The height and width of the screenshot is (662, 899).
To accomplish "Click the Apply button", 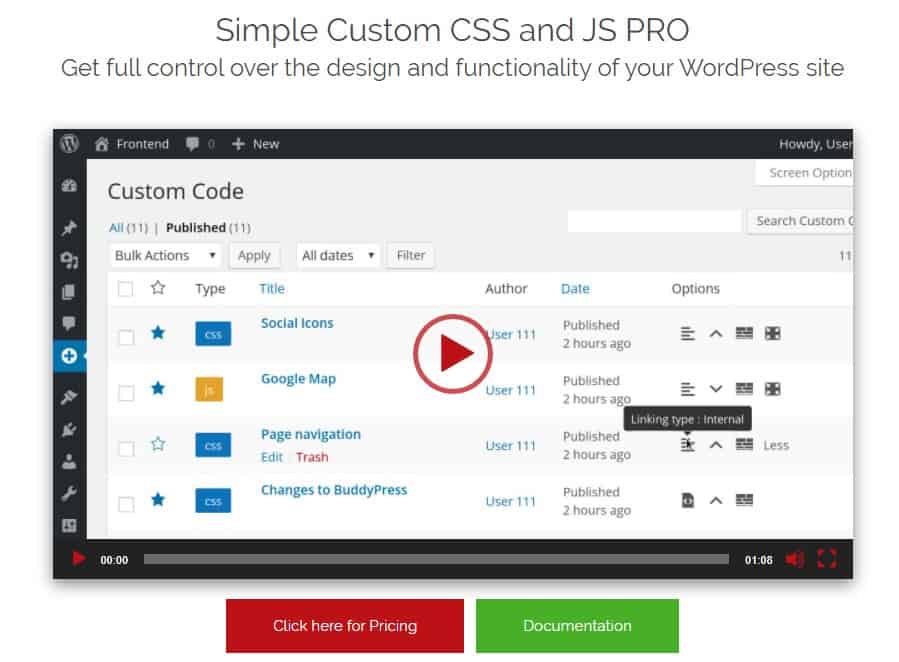I will click(254, 256).
